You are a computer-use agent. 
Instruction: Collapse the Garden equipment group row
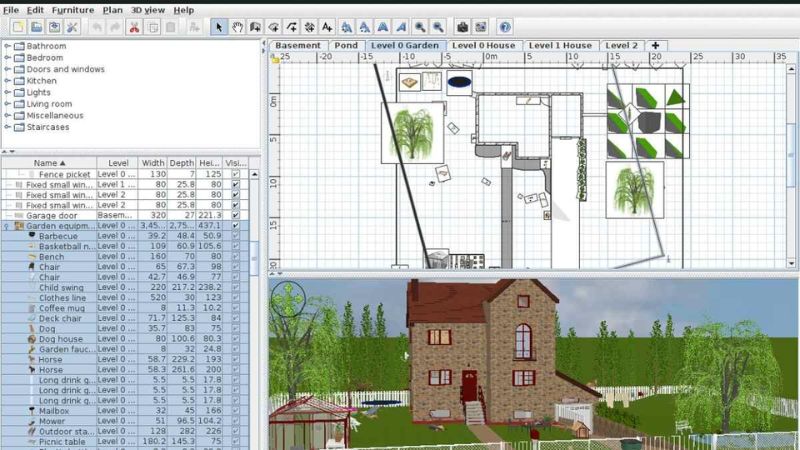[x=7, y=226]
